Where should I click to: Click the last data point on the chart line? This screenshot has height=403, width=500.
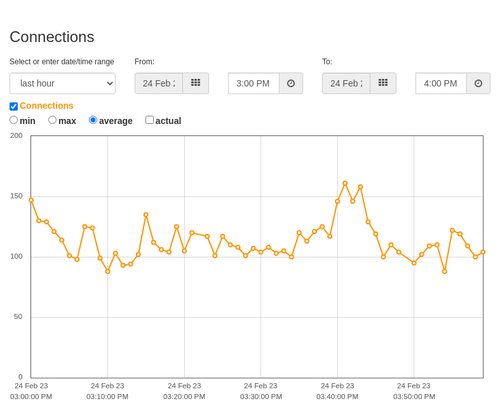point(483,252)
